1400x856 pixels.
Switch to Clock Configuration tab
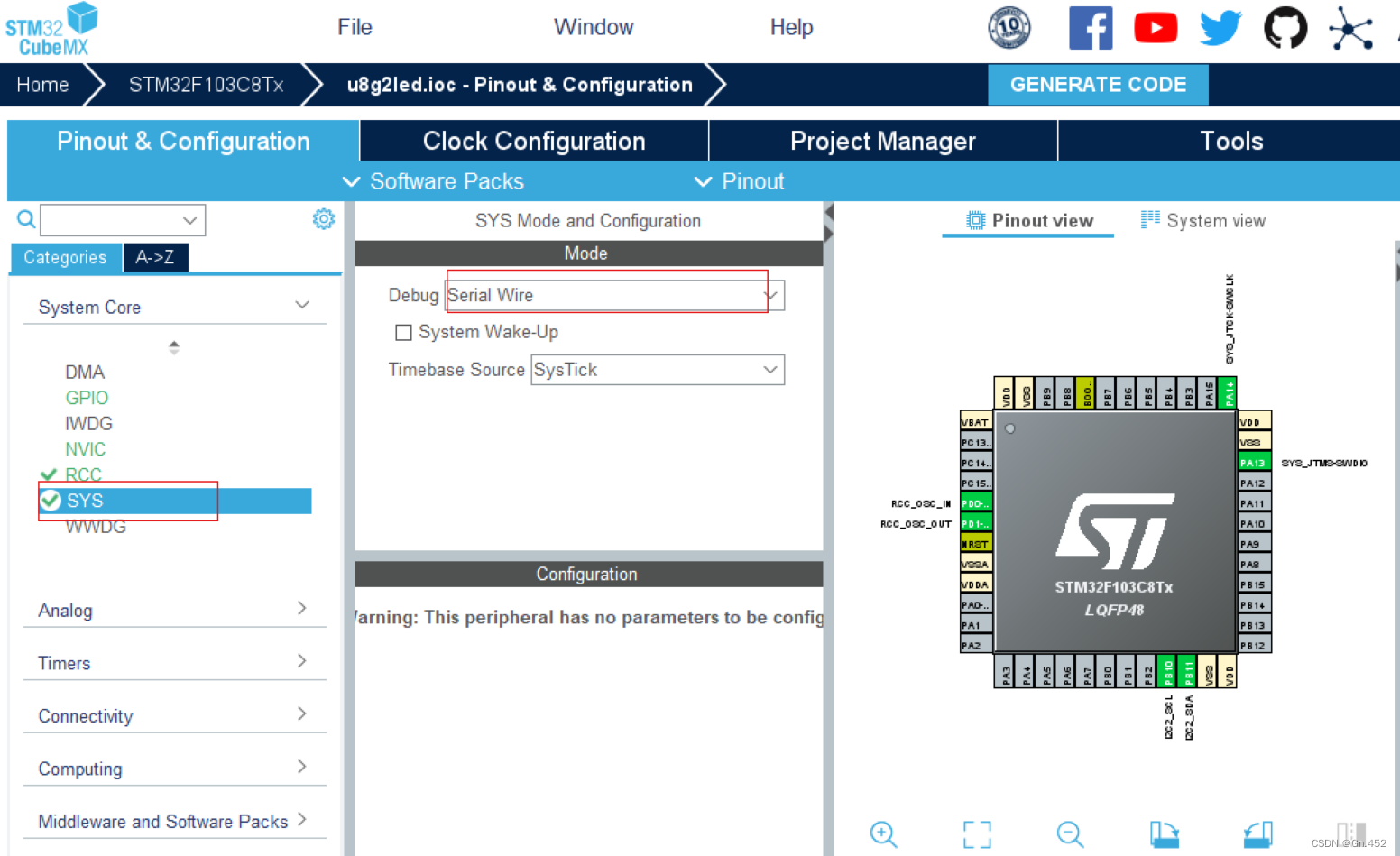click(x=534, y=141)
